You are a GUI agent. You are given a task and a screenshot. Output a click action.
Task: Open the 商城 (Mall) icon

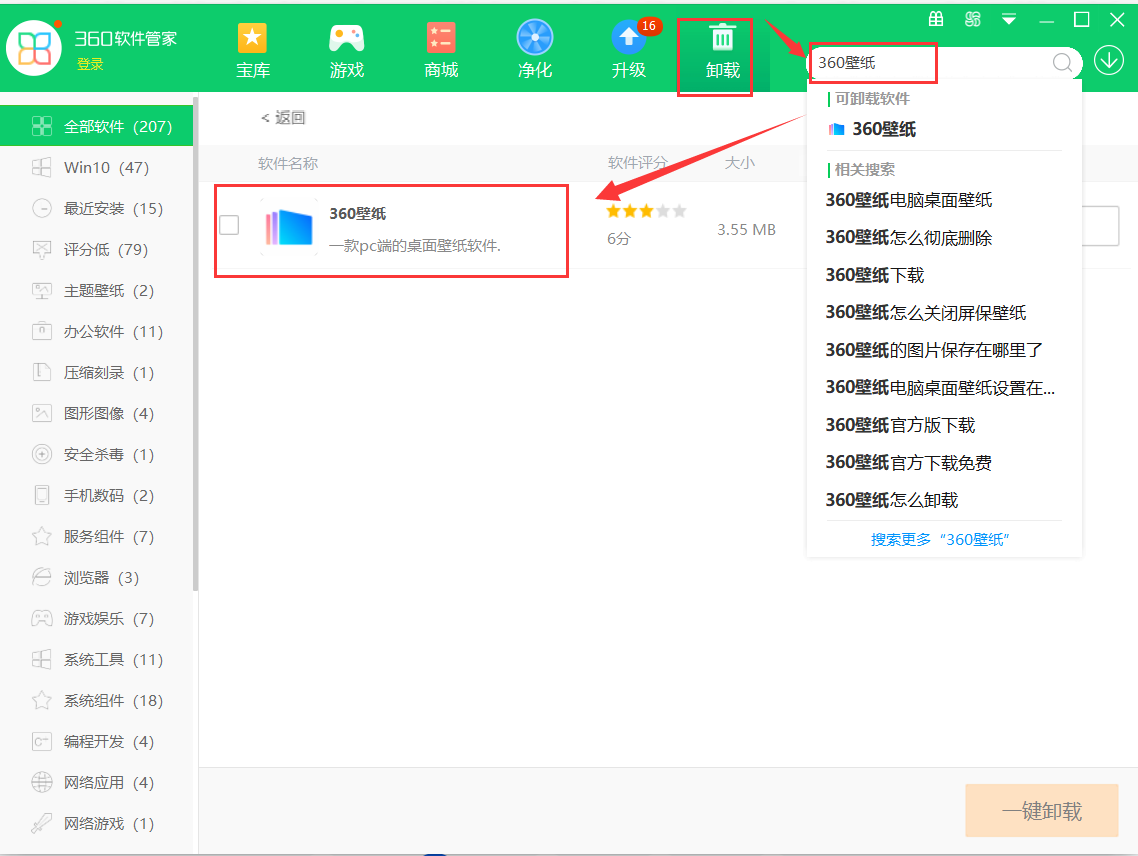(440, 47)
